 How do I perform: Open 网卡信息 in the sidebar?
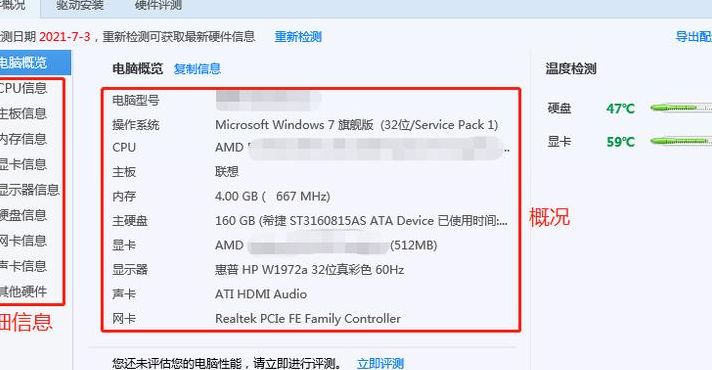23,240
